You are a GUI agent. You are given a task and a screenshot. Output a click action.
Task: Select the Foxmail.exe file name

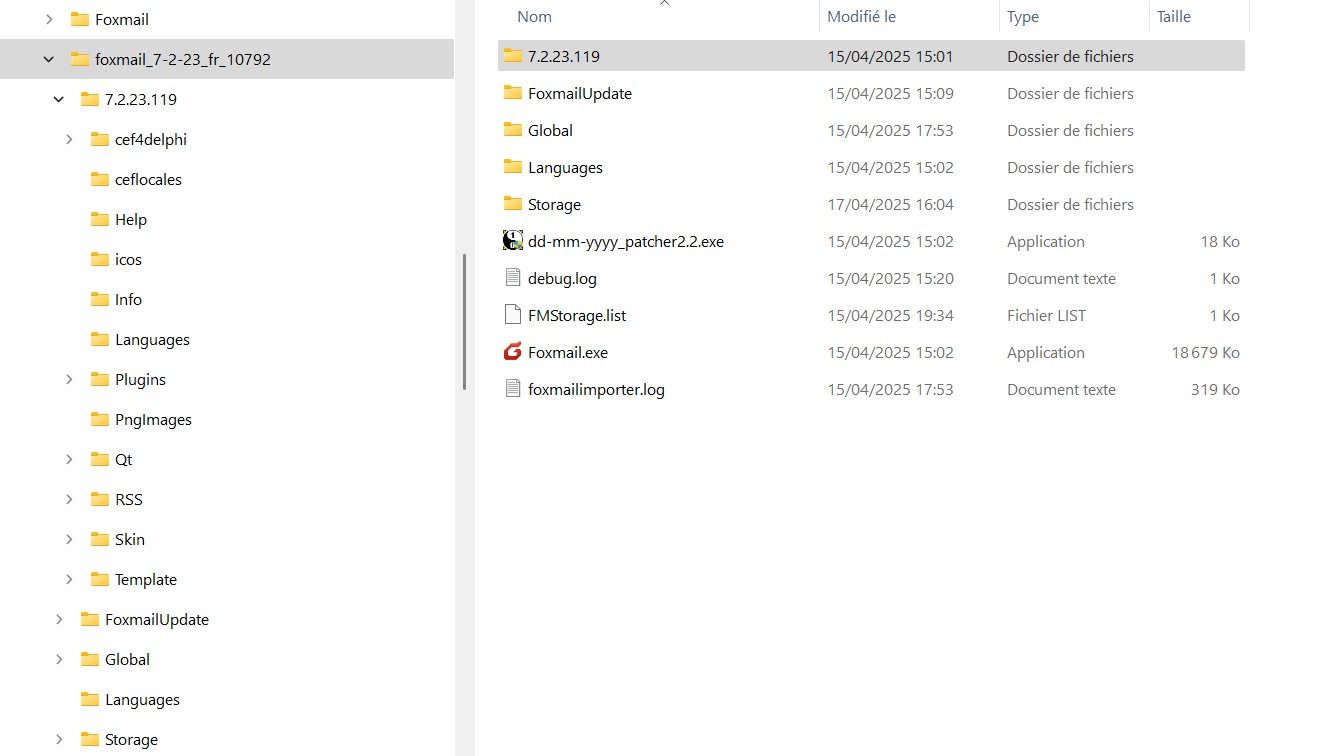point(568,352)
